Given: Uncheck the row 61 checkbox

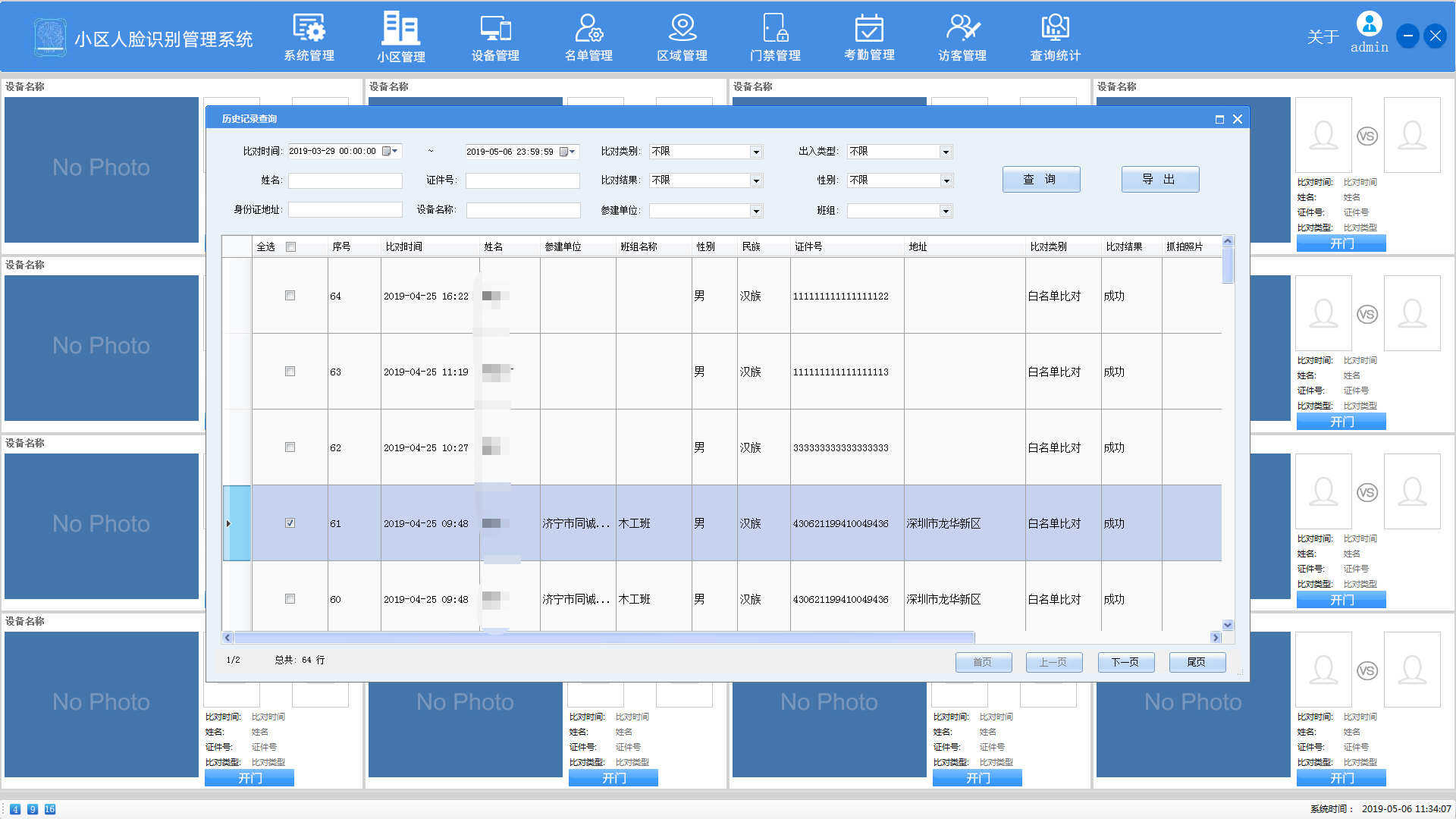Looking at the screenshot, I should pyautogui.click(x=290, y=523).
